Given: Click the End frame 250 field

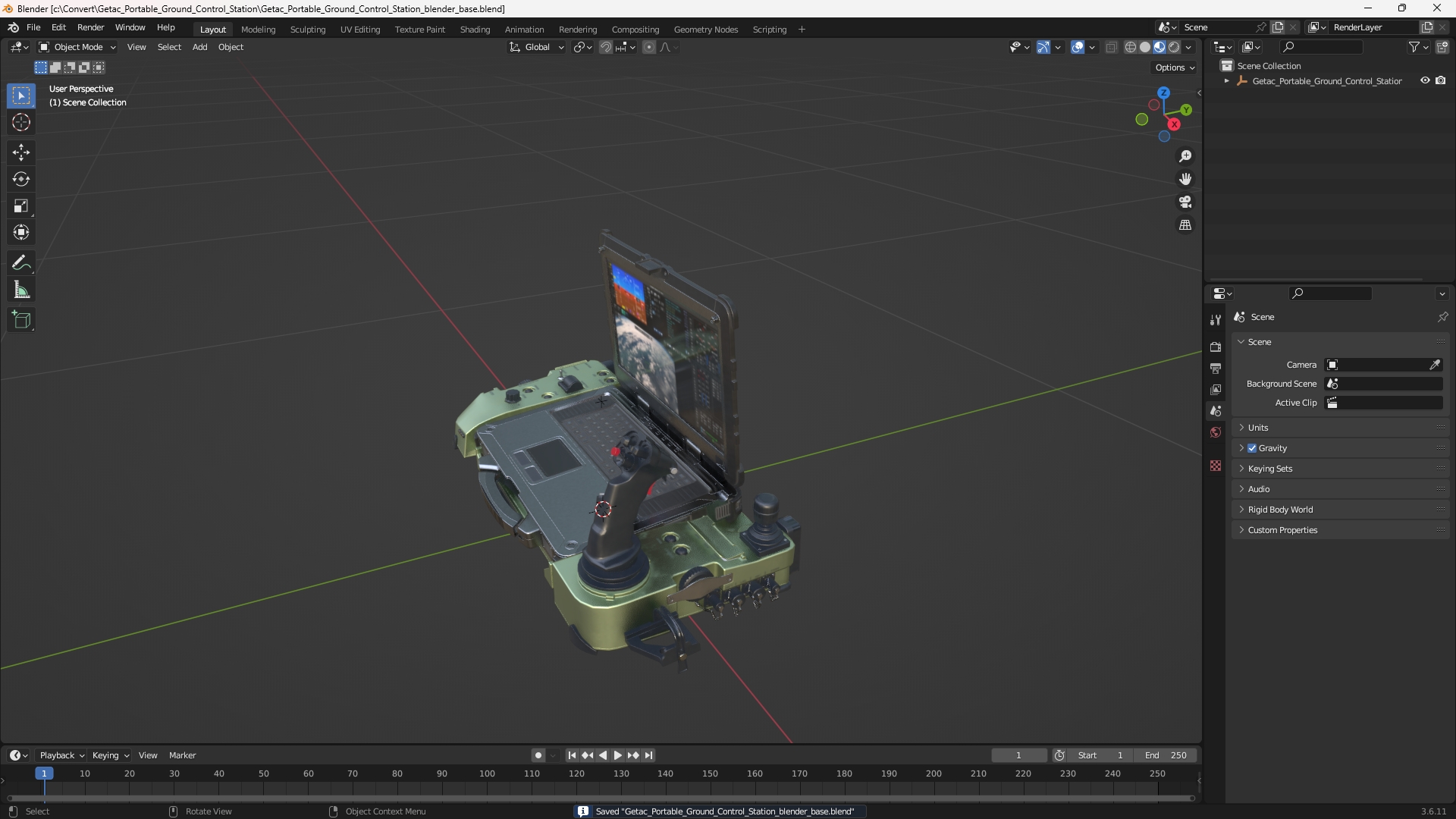Looking at the screenshot, I should click(x=1166, y=755).
